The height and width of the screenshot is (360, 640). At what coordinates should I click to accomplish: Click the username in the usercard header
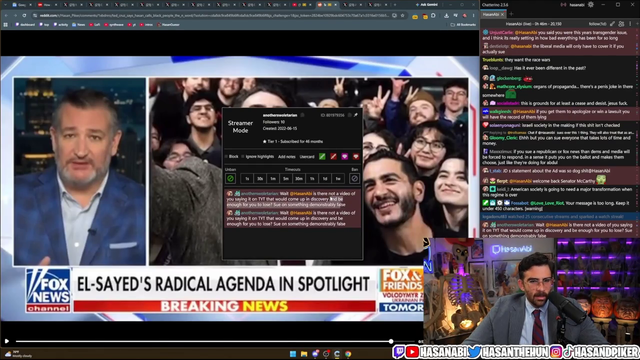[280, 115]
